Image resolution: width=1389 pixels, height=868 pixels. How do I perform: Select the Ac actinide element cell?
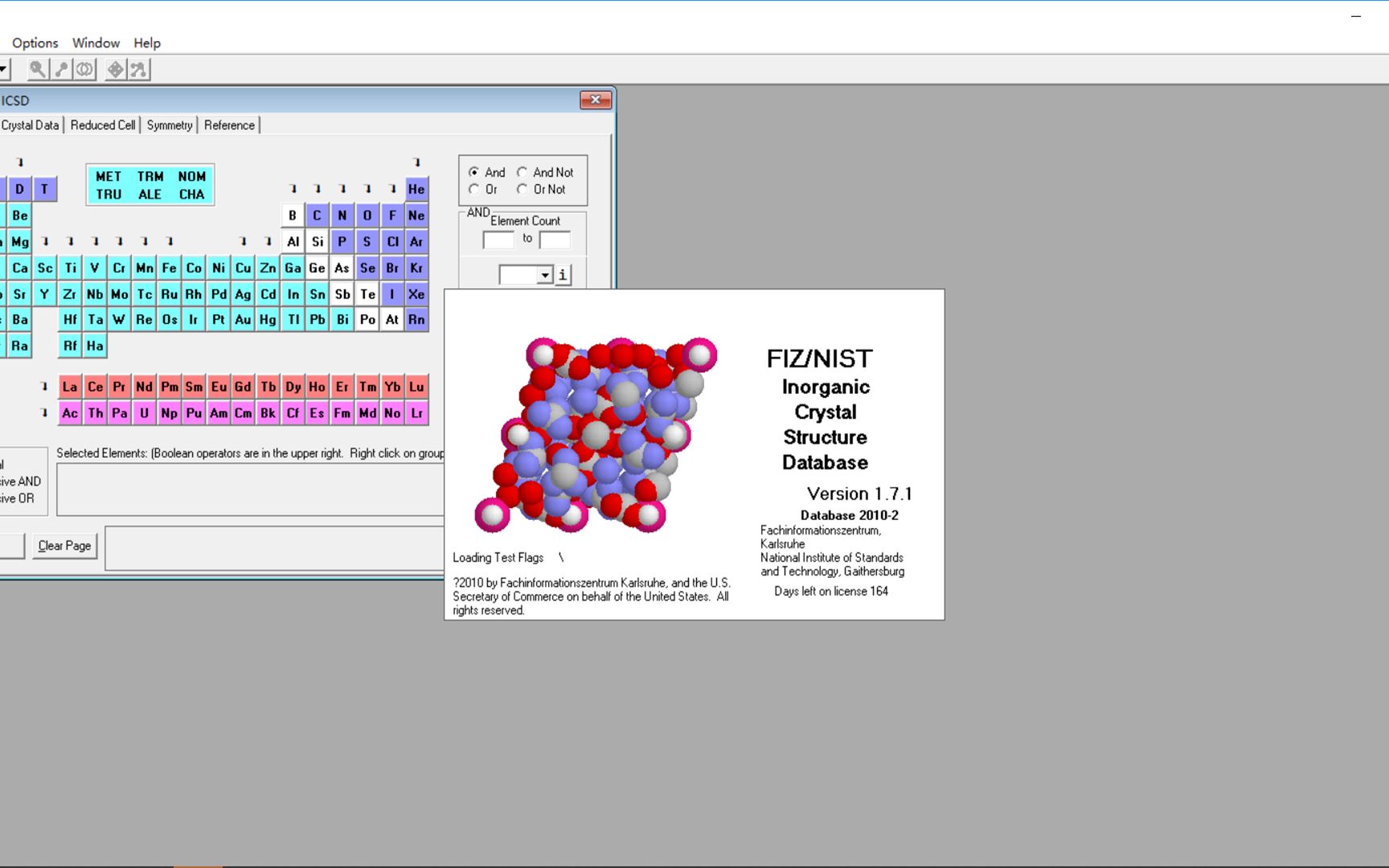tap(70, 412)
